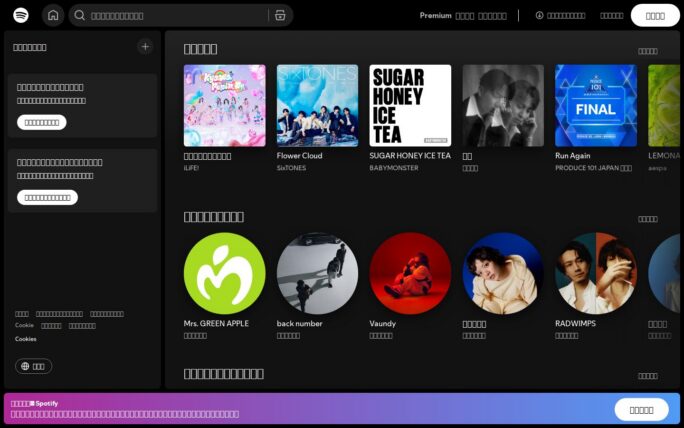Open back number artist picture
The height and width of the screenshot is (428, 684).
(x=318, y=274)
